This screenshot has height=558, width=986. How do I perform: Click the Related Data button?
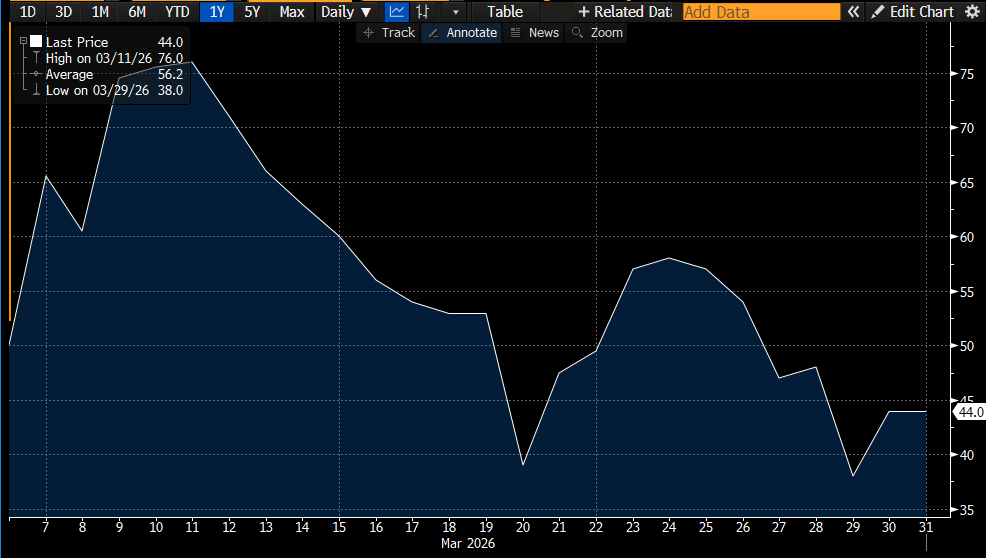624,11
